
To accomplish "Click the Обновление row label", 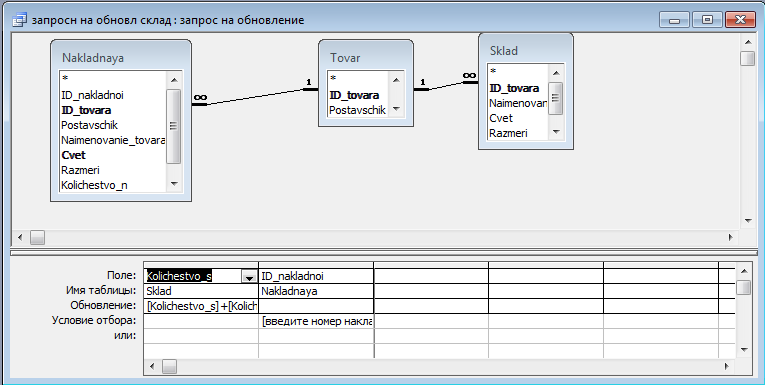I will (x=103, y=305).
